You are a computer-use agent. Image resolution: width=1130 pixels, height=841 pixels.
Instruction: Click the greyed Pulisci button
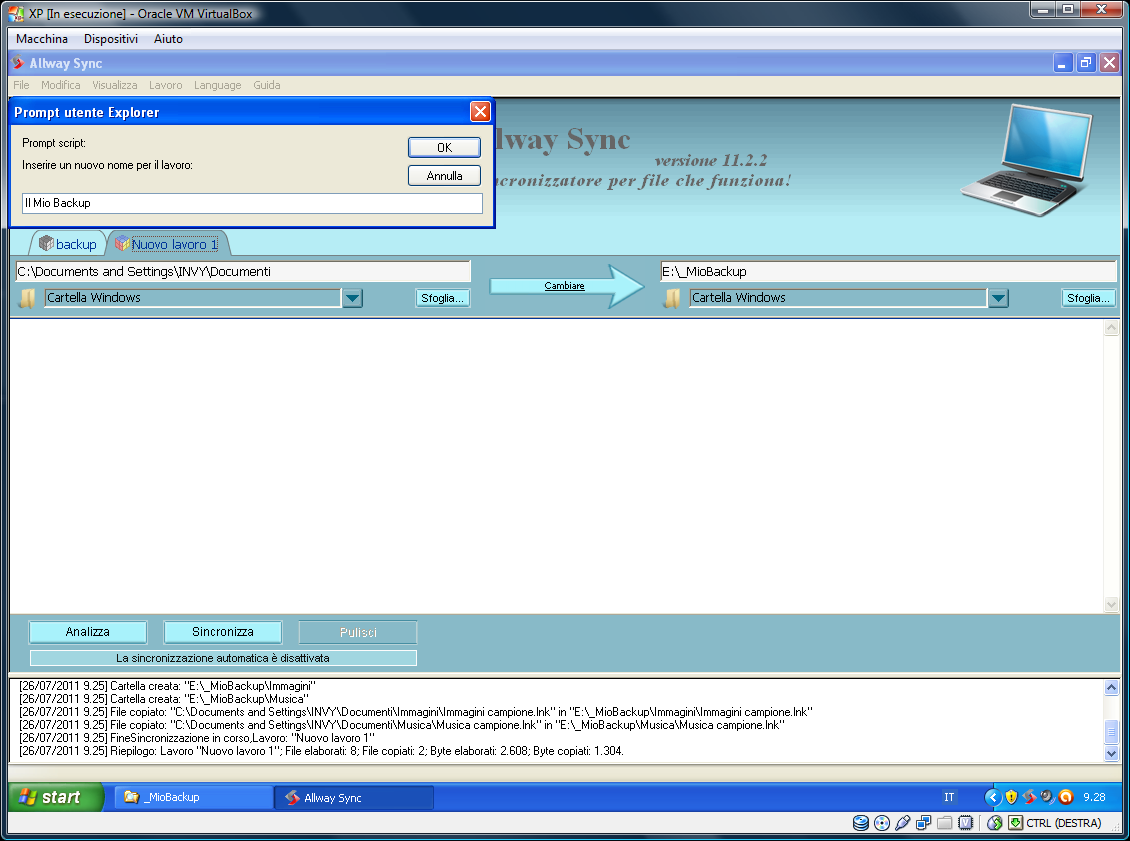coord(358,632)
